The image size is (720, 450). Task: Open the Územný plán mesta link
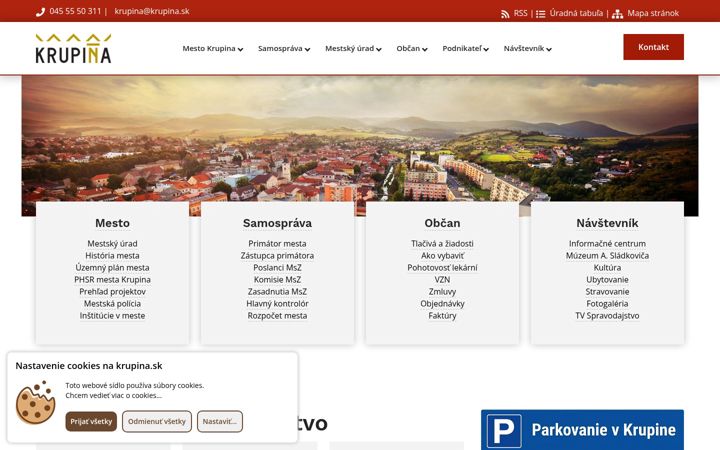pyautogui.click(x=112, y=268)
